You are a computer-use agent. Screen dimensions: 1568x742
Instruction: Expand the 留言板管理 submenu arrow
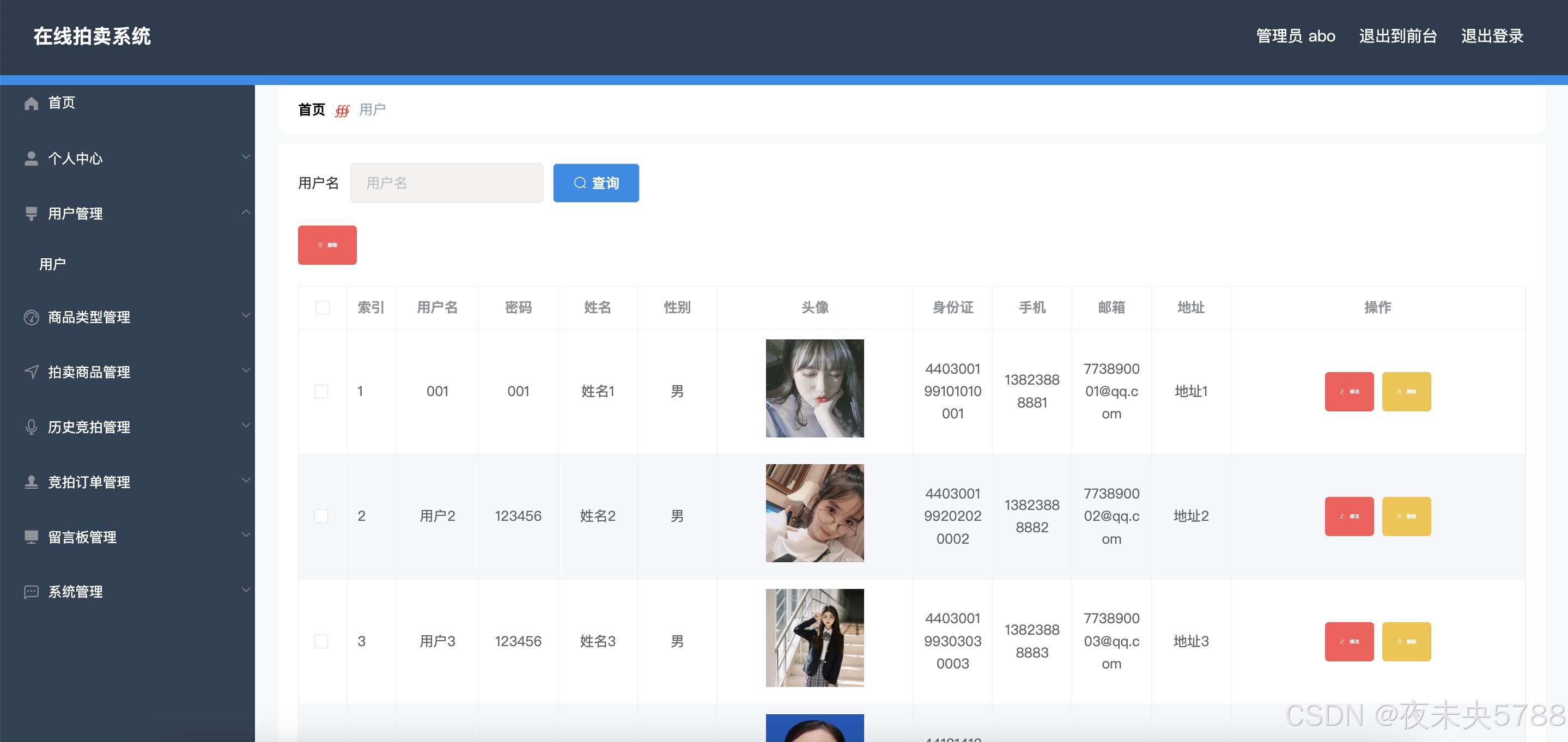(246, 535)
